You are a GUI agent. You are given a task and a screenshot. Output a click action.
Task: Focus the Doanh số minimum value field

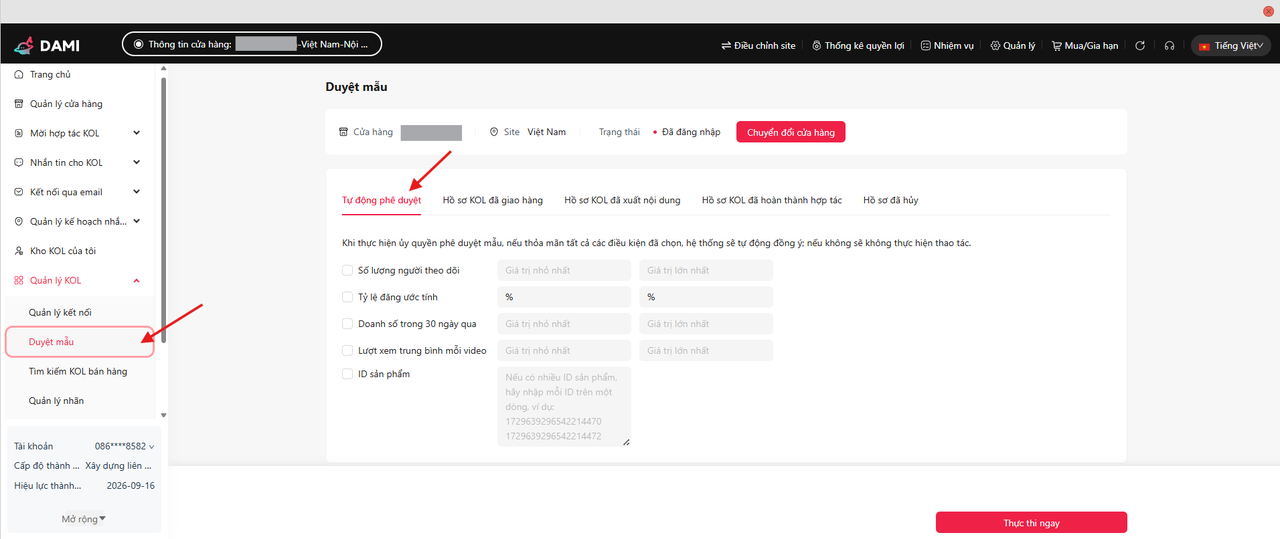coord(564,324)
